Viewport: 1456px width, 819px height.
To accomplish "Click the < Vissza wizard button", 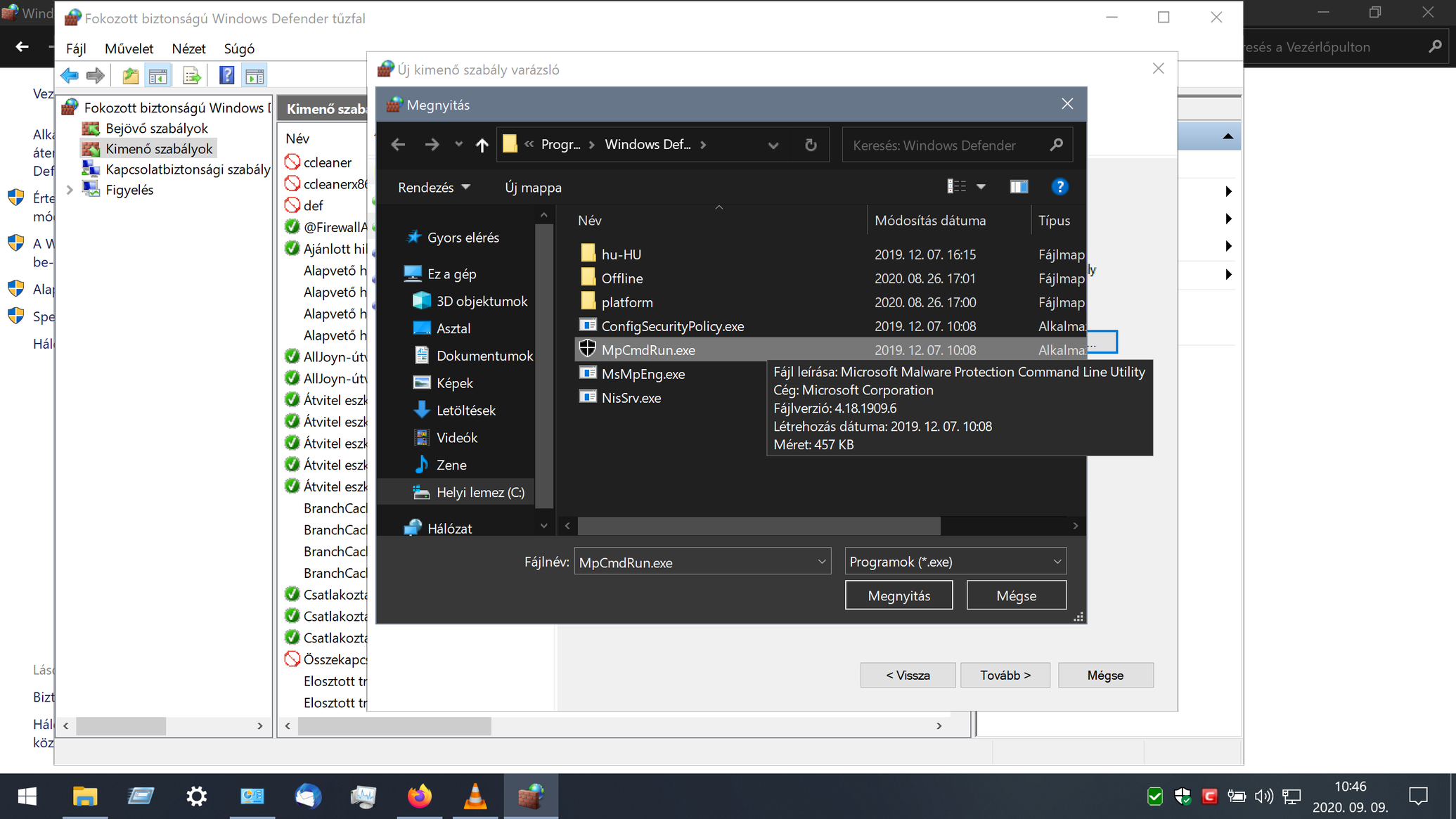I will (x=908, y=675).
